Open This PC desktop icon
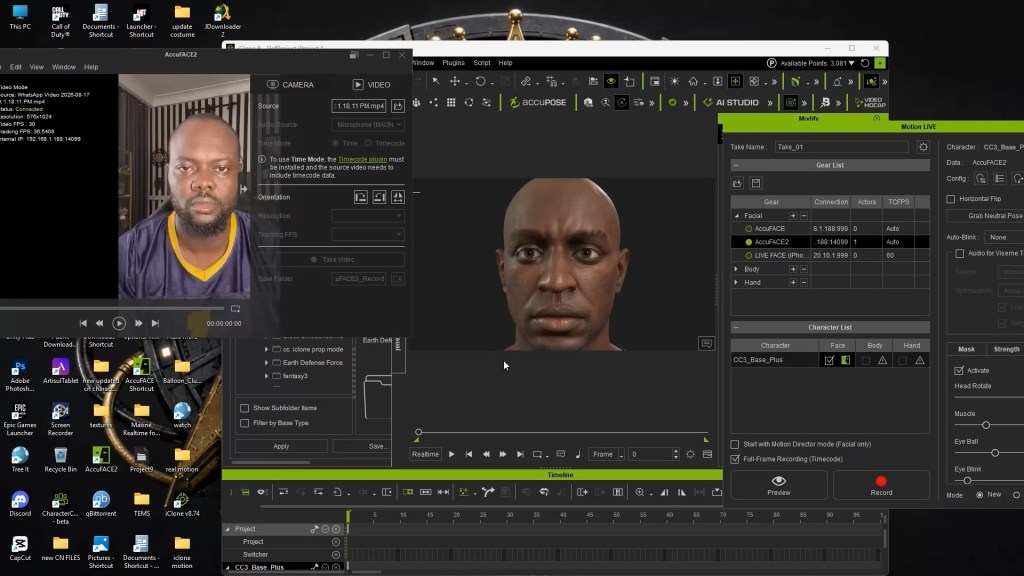The width and height of the screenshot is (1024, 576). click(x=20, y=17)
